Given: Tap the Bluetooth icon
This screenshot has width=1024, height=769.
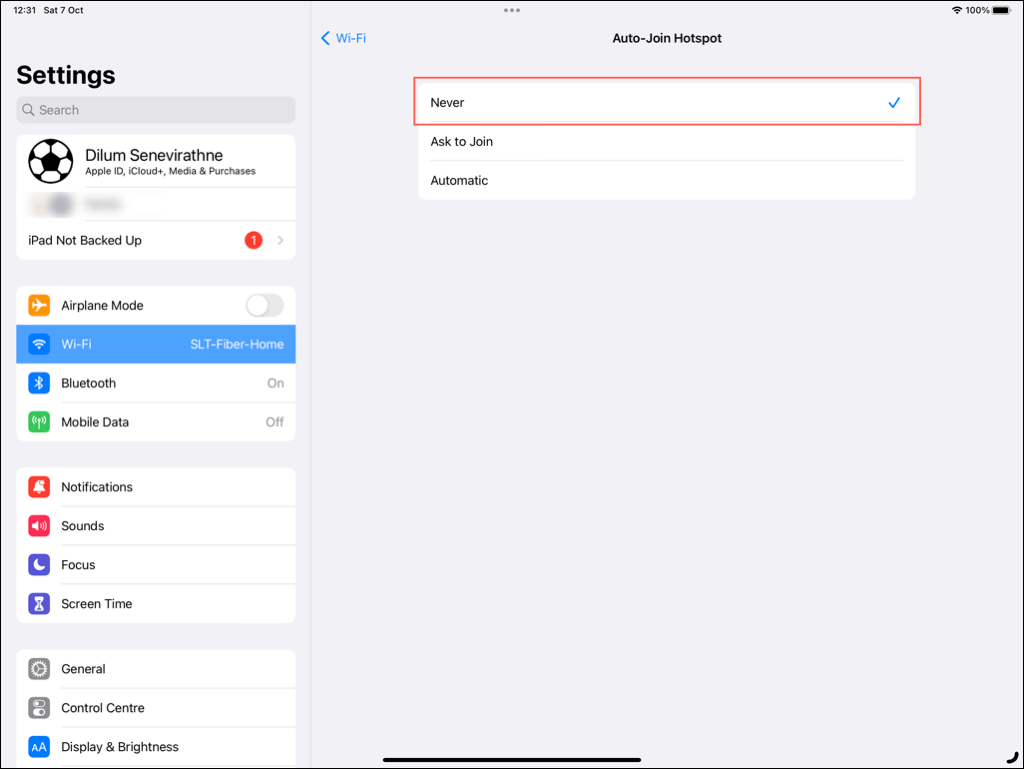Looking at the screenshot, I should [39, 383].
